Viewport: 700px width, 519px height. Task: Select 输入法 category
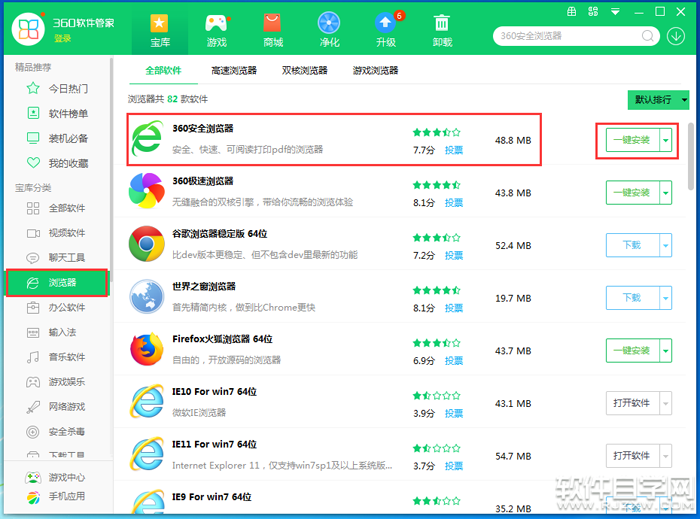click(x=52, y=332)
